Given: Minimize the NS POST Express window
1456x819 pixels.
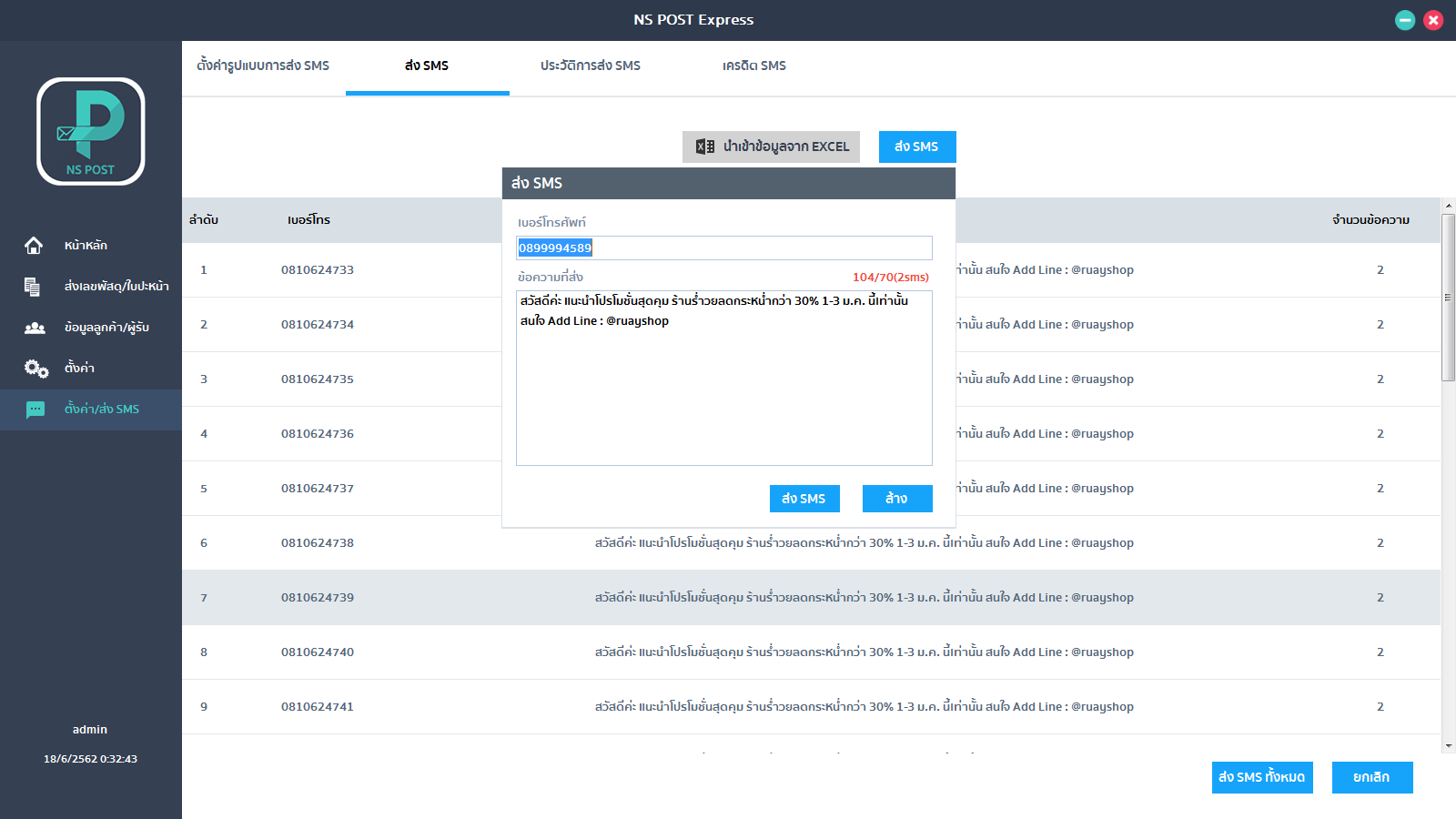Looking at the screenshot, I should (1405, 20).
